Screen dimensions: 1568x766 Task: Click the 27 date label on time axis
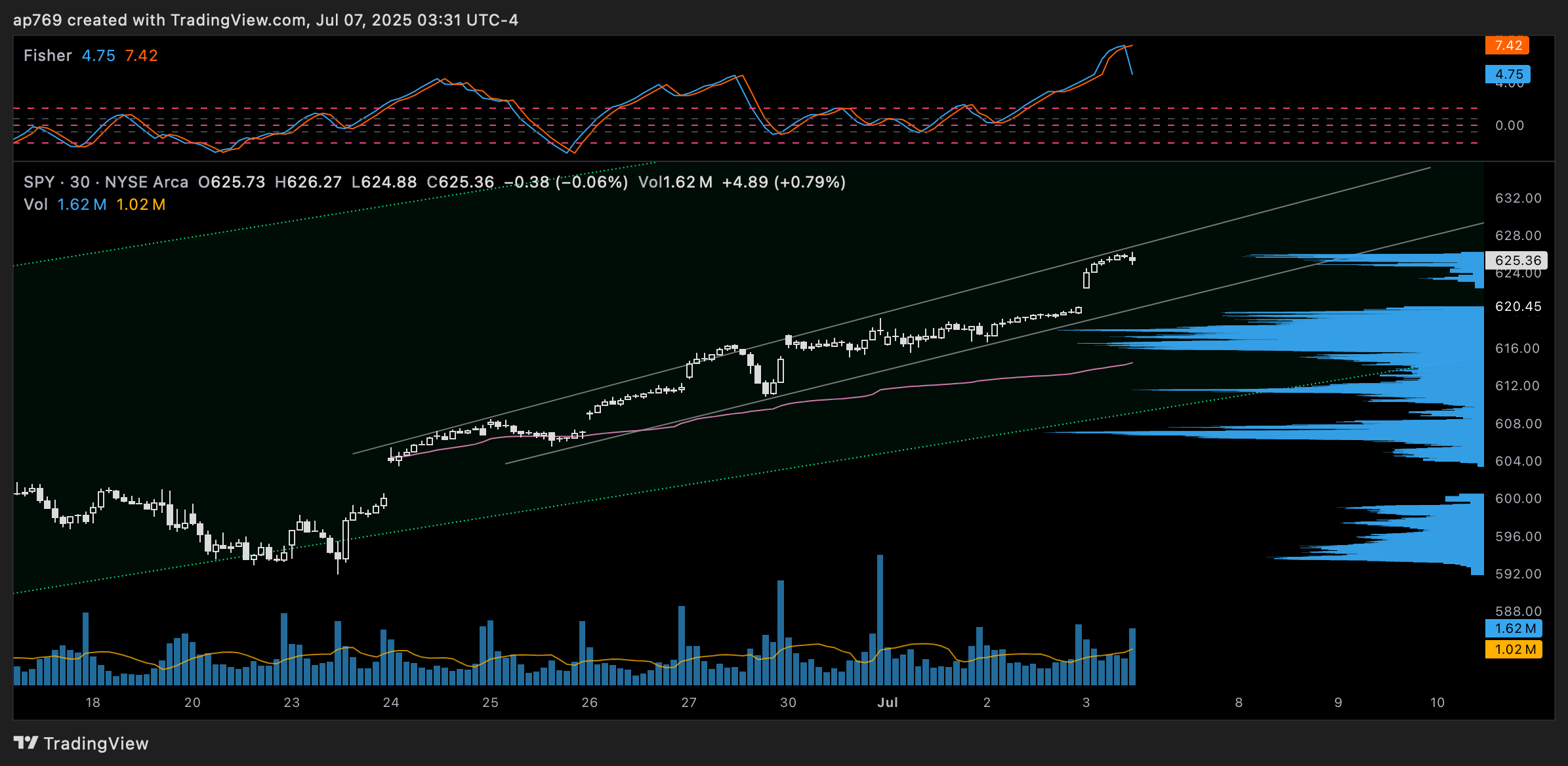tap(689, 702)
